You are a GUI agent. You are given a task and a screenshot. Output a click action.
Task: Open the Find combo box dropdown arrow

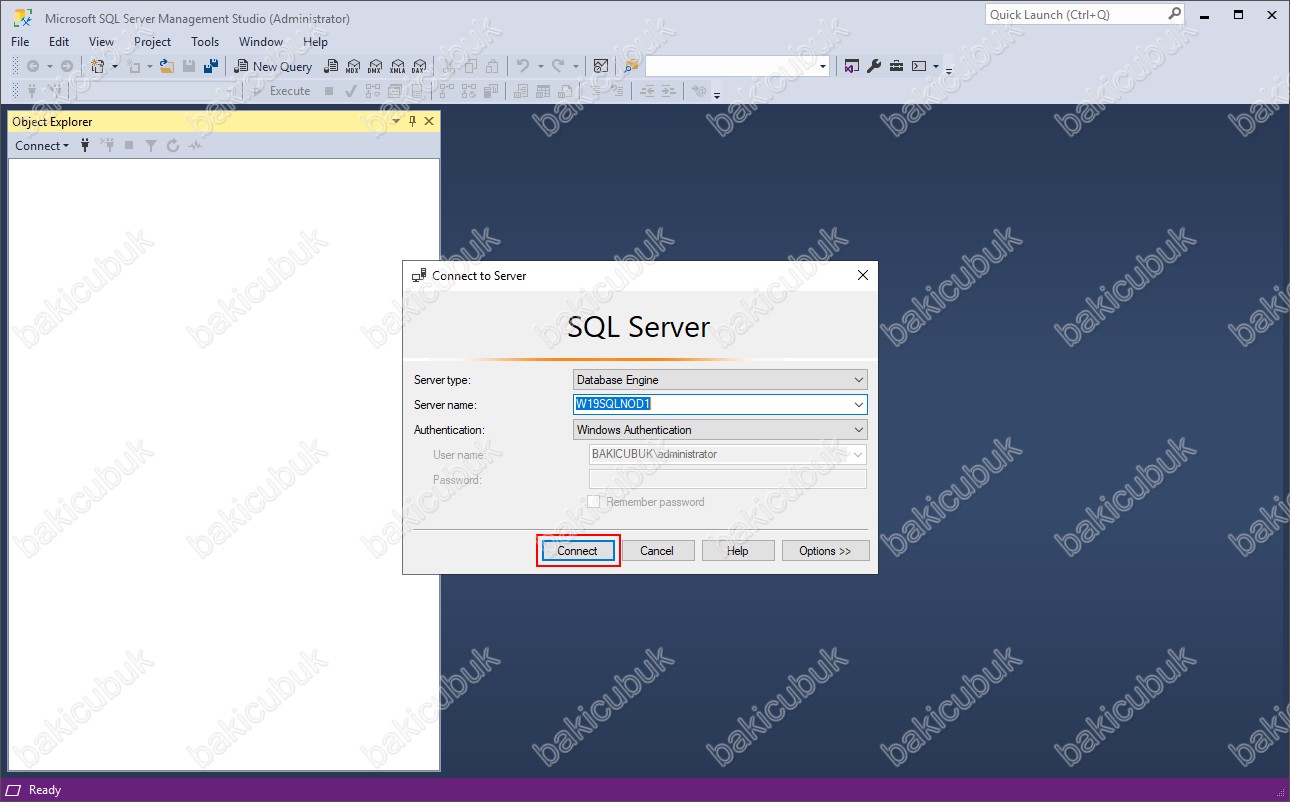pyautogui.click(x=823, y=66)
